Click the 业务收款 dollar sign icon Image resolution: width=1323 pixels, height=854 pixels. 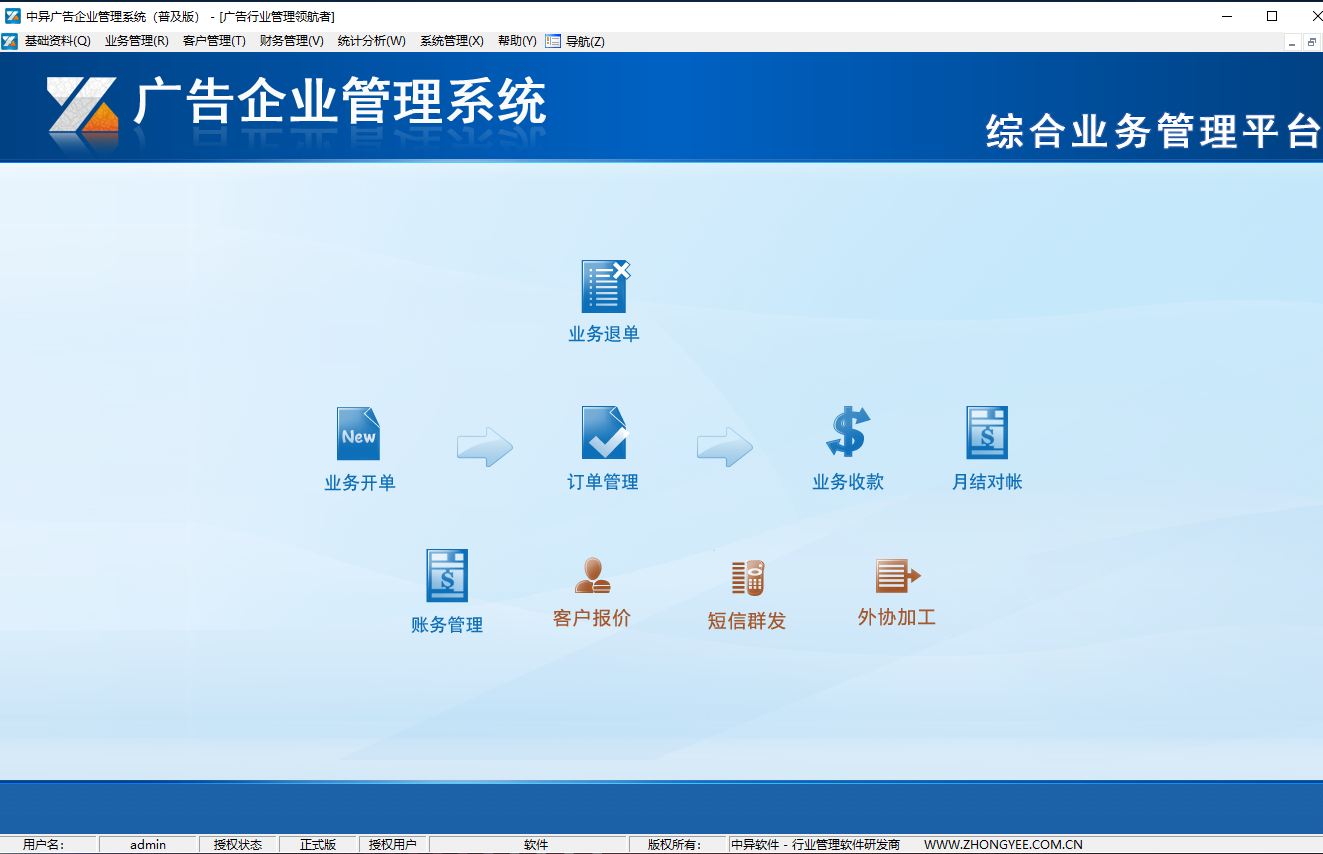[x=848, y=432]
